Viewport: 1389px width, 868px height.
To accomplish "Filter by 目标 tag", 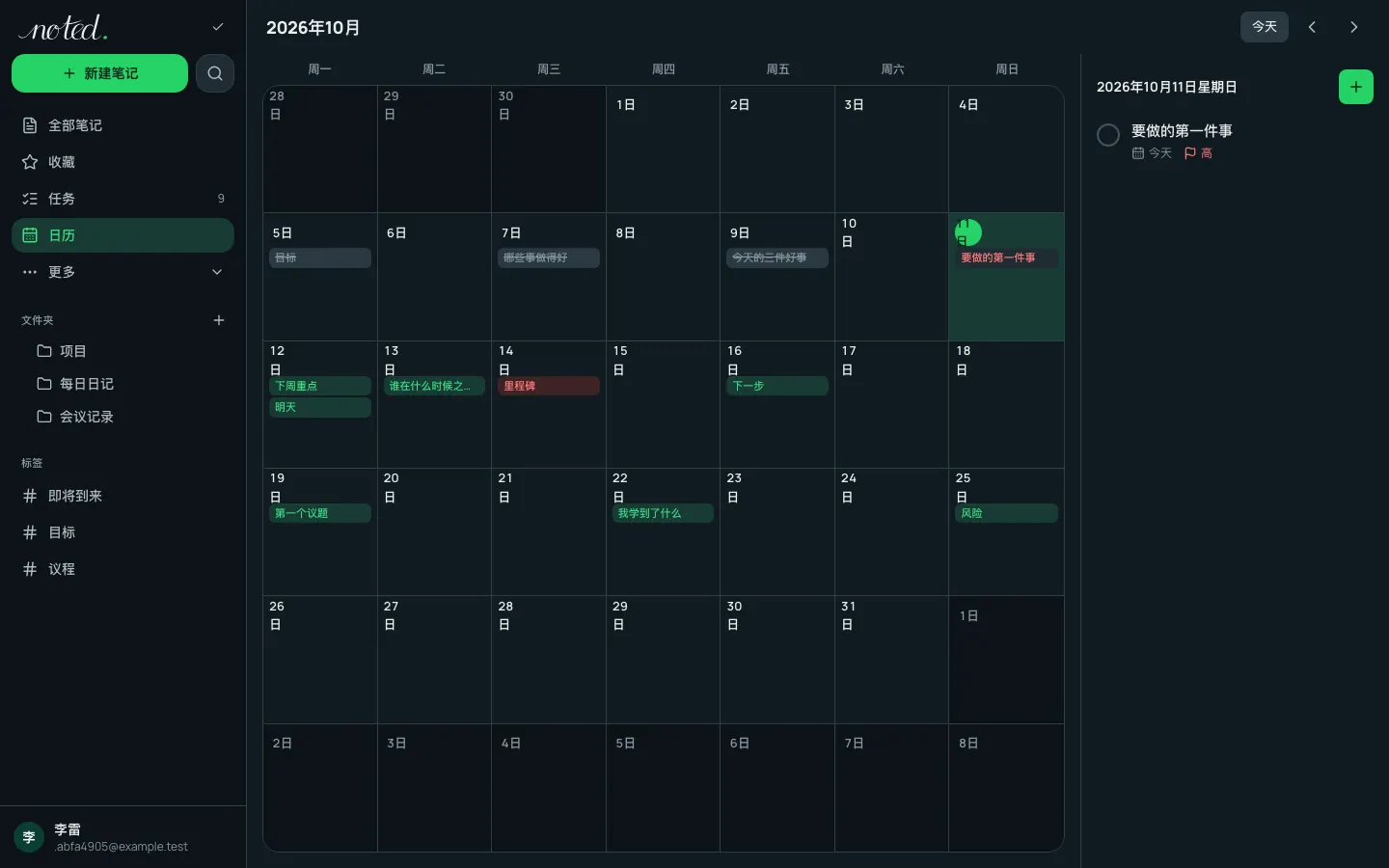I will 123,532.
